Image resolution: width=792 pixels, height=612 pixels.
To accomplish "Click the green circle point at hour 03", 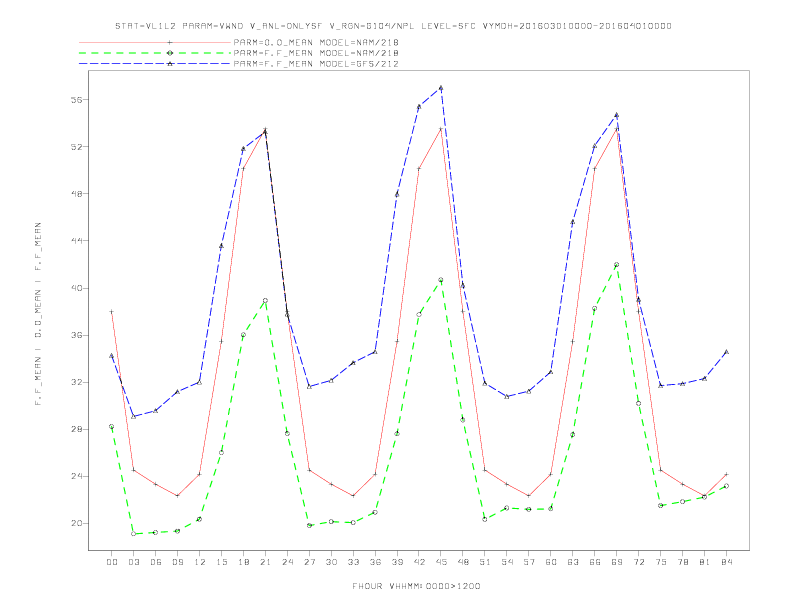I will tap(133, 534).
